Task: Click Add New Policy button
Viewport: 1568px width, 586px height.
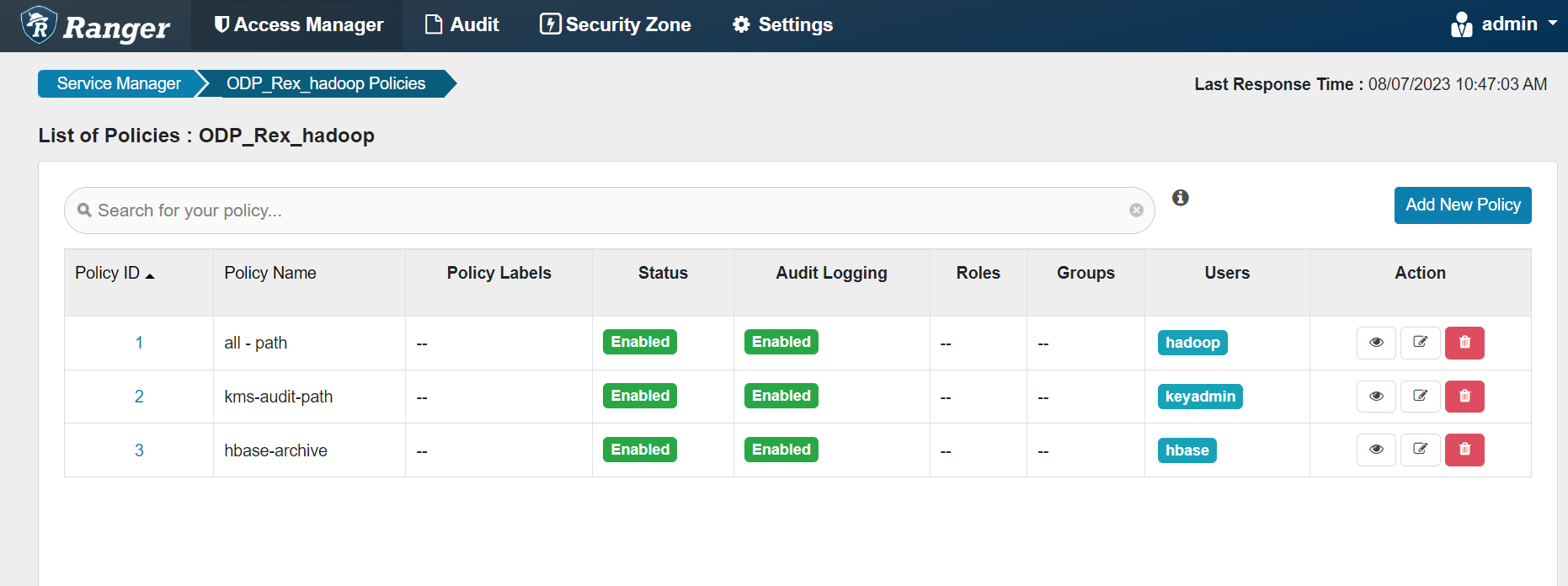Action: tap(1463, 205)
